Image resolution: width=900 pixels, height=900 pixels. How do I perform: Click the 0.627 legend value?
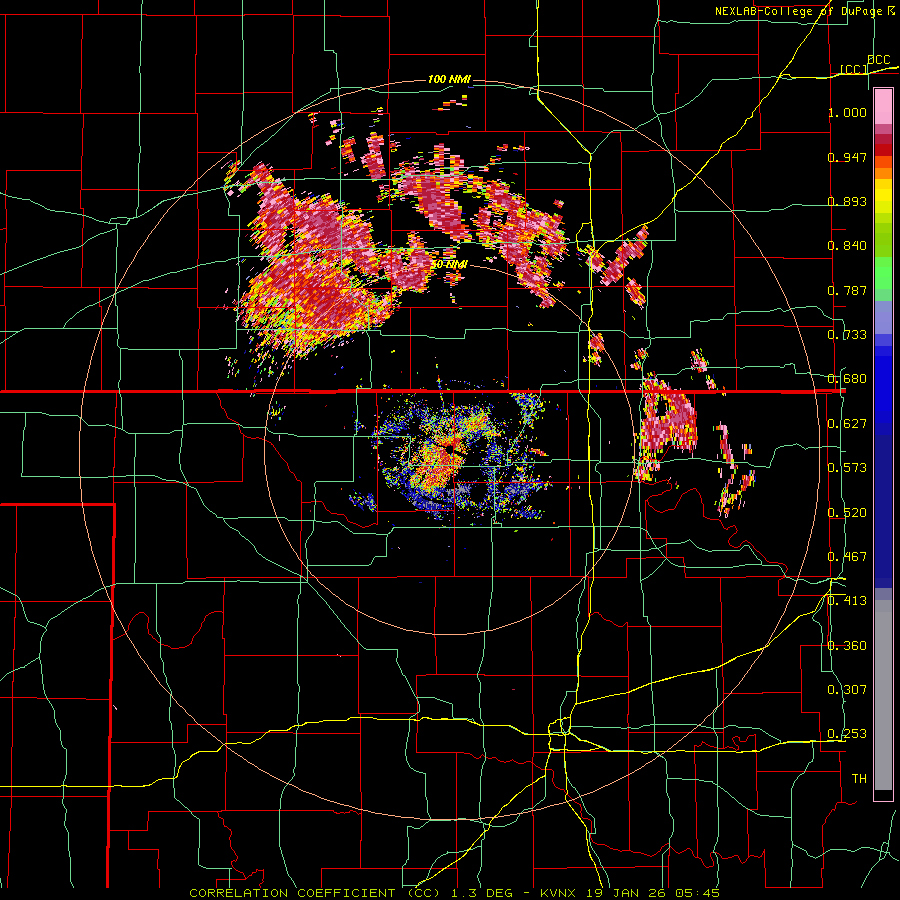pos(847,424)
